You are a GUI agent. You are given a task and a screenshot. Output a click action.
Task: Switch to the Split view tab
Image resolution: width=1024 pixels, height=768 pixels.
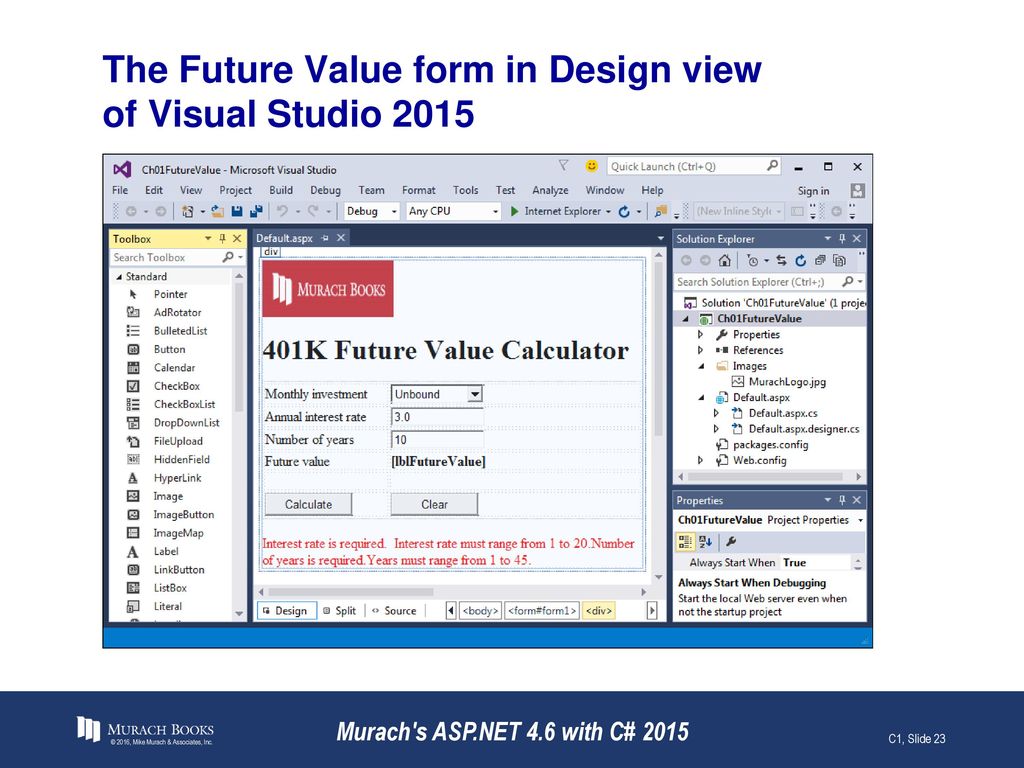pos(340,611)
